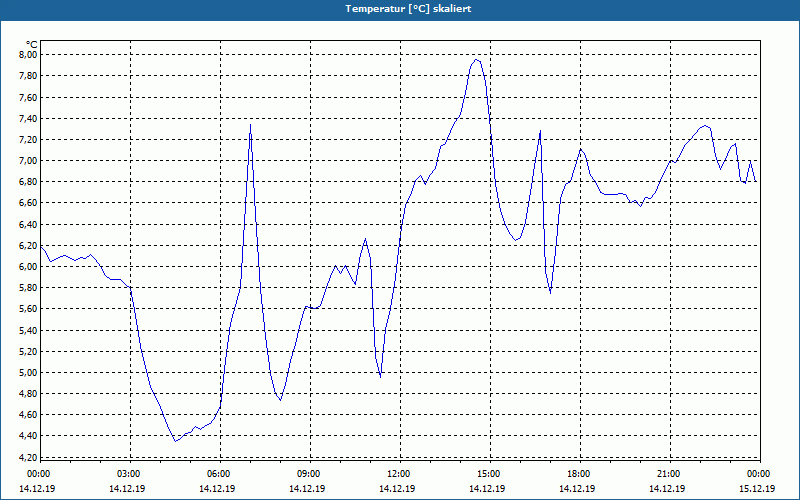Click the 14.12.19 date under 18:00
This screenshot has height=500, width=800.
point(577,488)
